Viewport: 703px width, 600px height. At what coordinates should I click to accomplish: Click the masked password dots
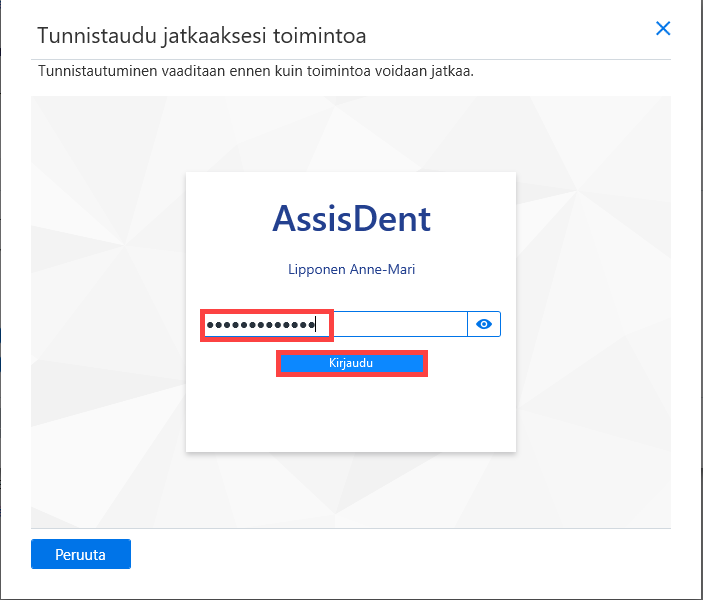pos(260,324)
